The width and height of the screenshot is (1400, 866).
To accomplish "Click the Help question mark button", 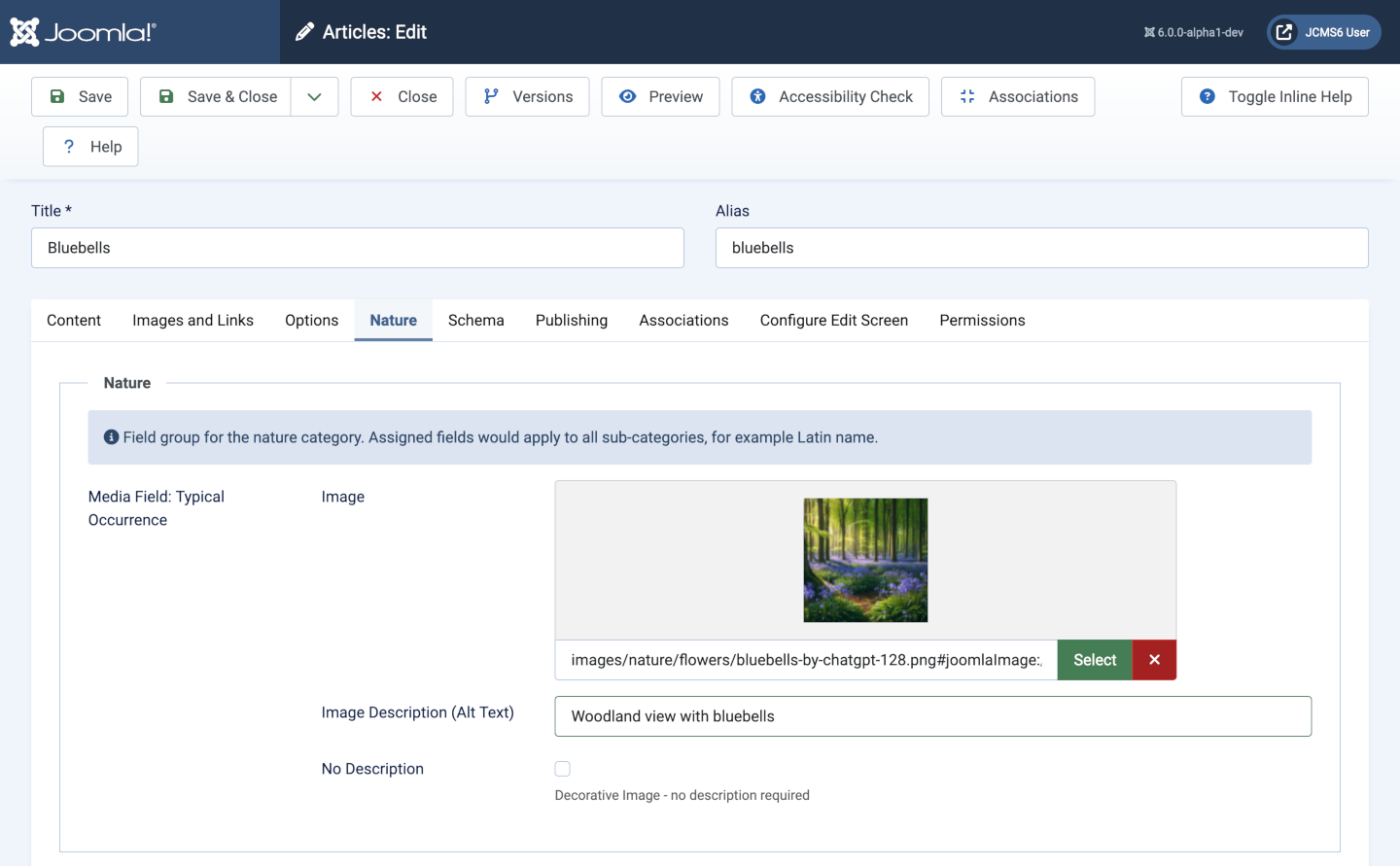I will [x=90, y=147].
